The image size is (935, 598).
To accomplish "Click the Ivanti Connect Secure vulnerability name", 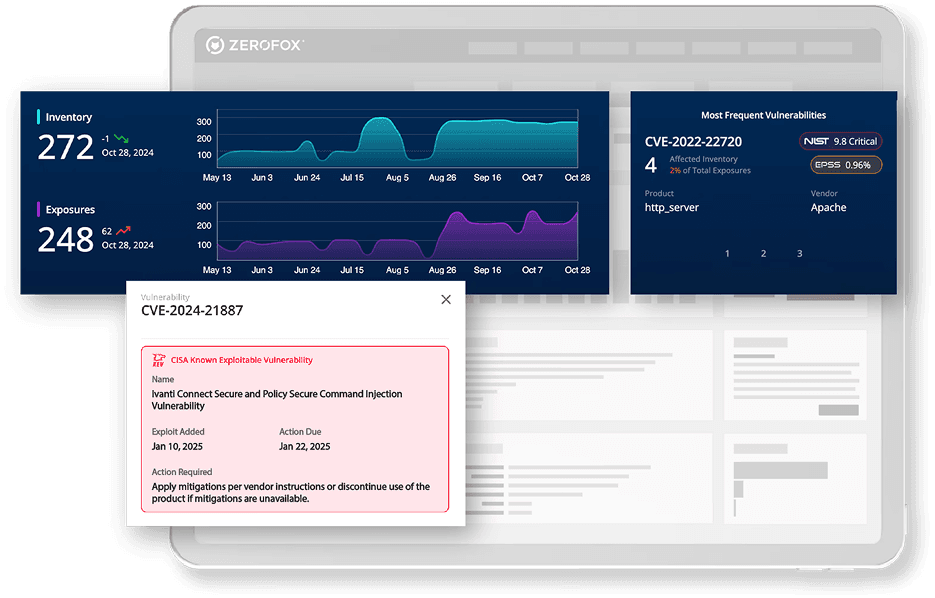I will coord(277,399).
